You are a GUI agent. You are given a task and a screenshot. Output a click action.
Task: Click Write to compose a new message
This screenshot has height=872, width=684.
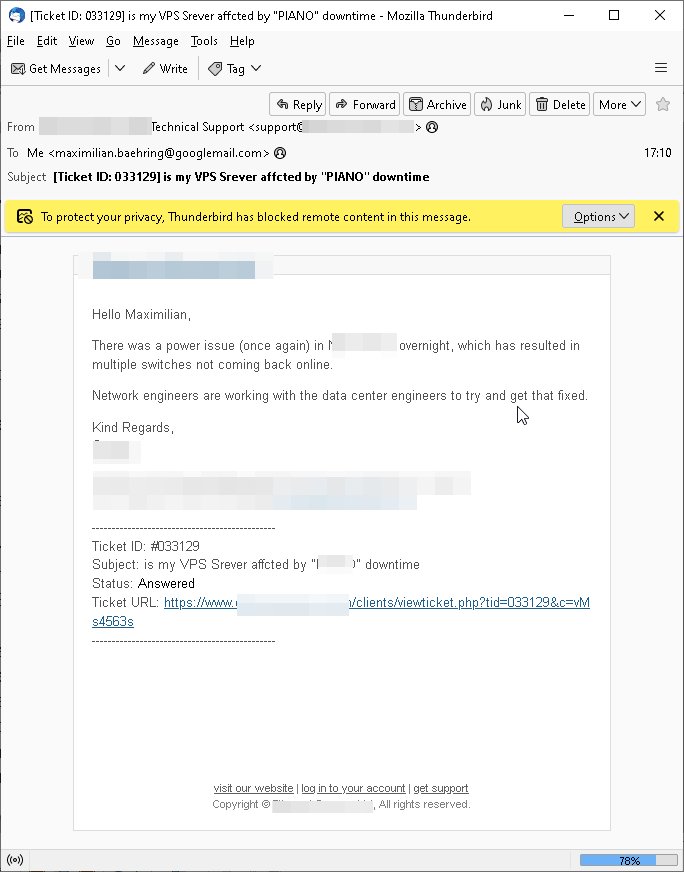[x=165, y=69]
